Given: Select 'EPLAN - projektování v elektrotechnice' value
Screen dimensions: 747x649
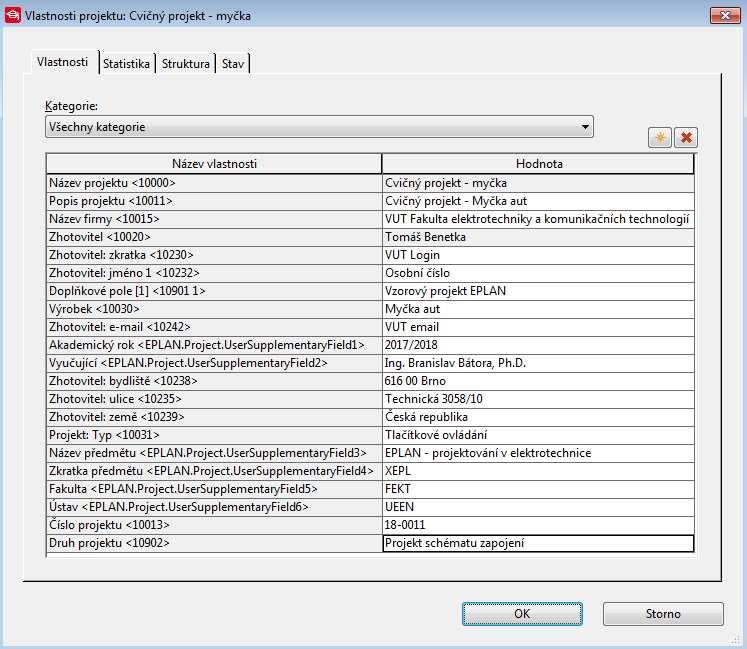Looking at the screenshot, I should coord(538,453).
